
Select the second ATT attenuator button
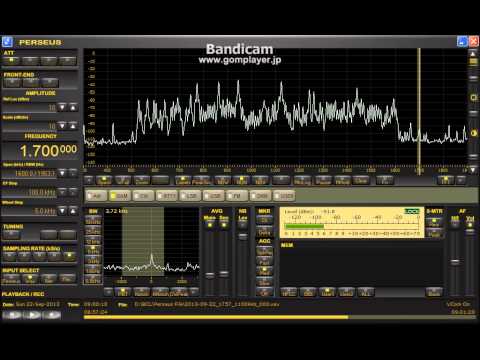point(30,60)
